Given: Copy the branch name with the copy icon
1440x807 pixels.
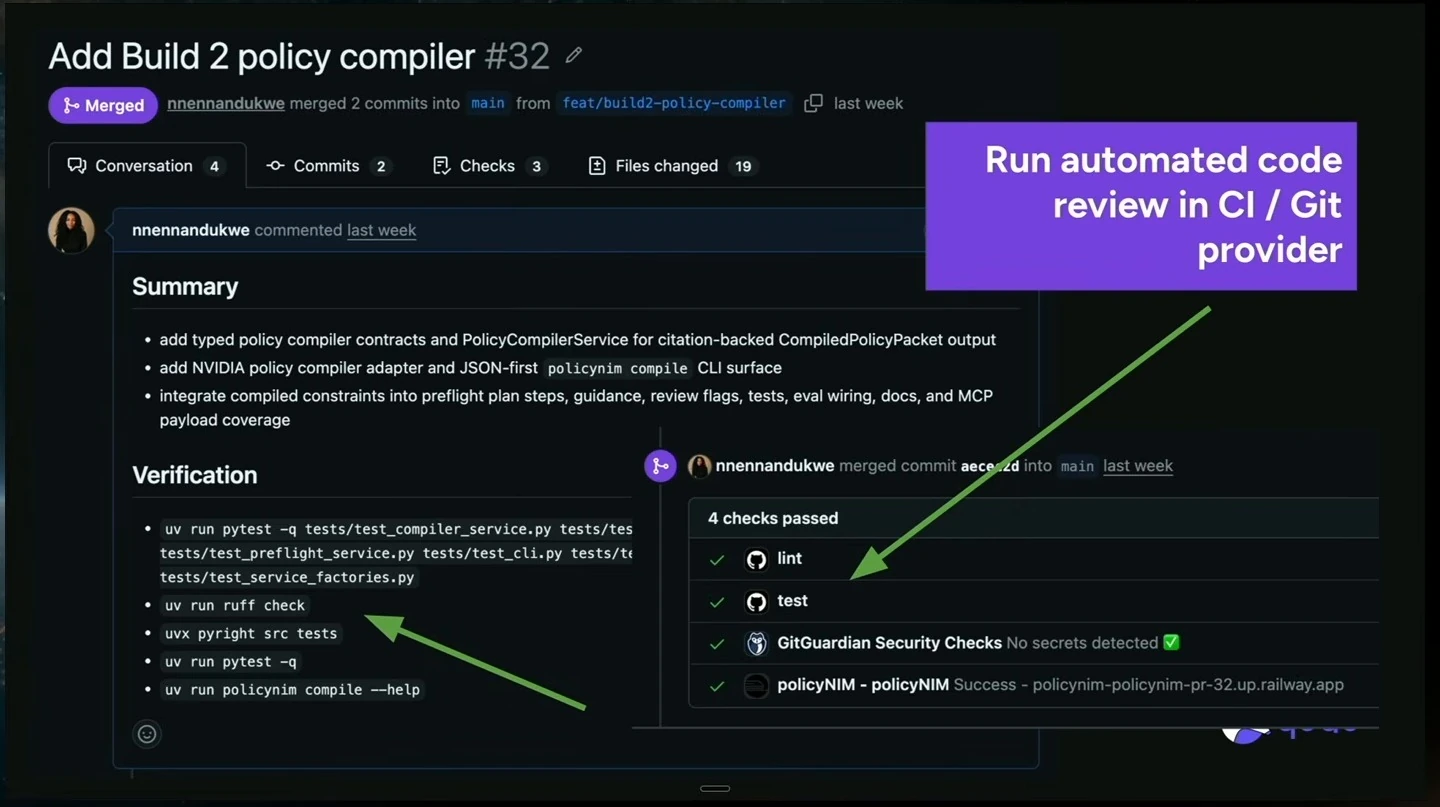Looking at the screenshot, I should point(814,103).
